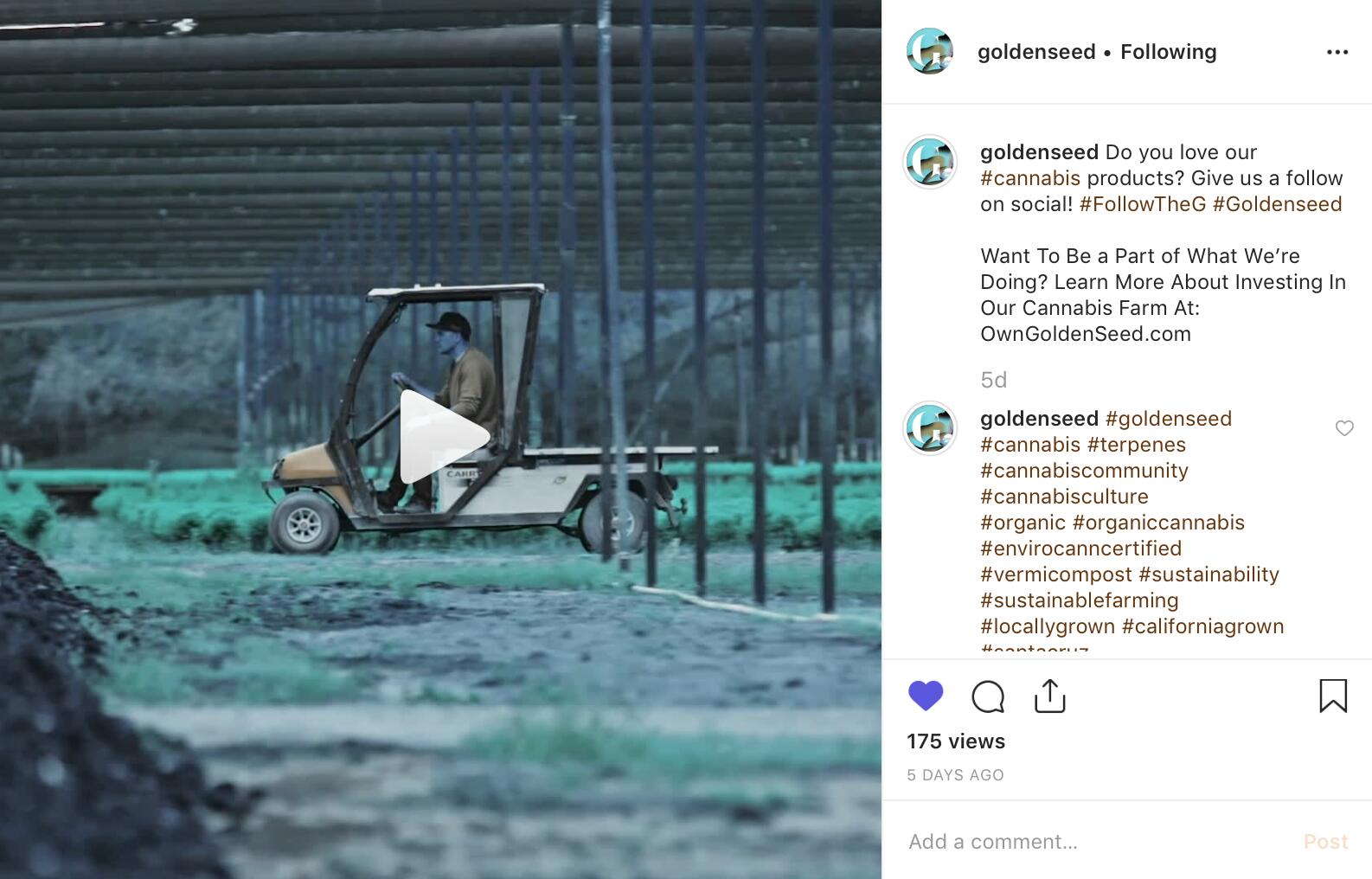Screen dimensions: 1372x879
Task: Like the hashtags comment heart
Action: [1344, 428]
